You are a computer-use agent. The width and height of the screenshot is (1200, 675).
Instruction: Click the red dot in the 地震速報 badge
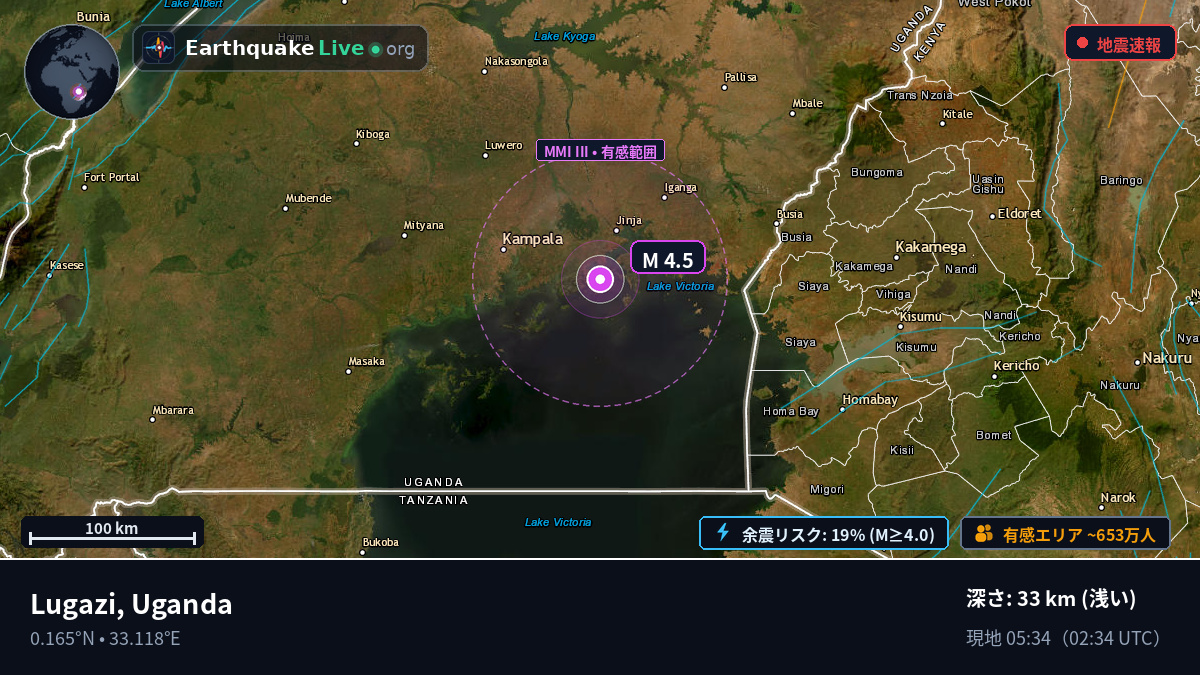click(1082, 43)
